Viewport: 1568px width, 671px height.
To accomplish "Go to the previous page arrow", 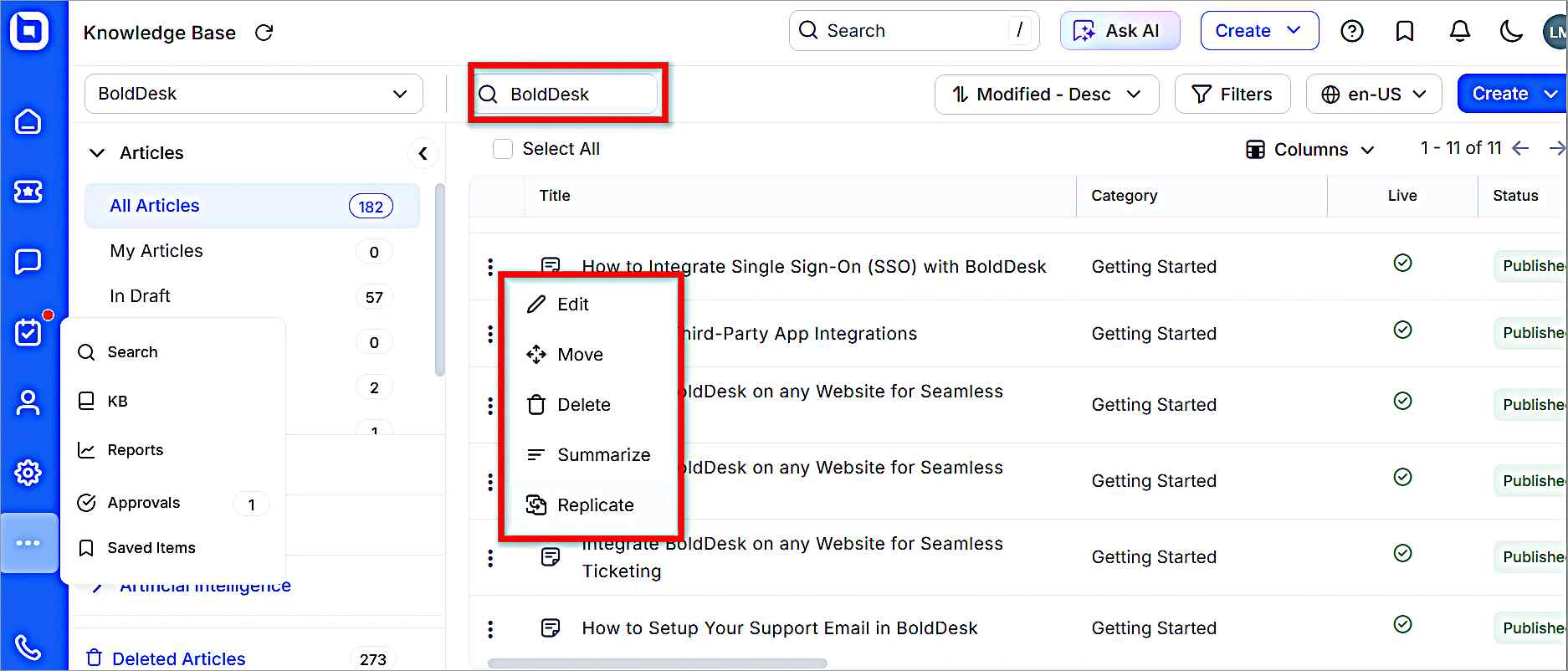I will tap(1521, 148).
